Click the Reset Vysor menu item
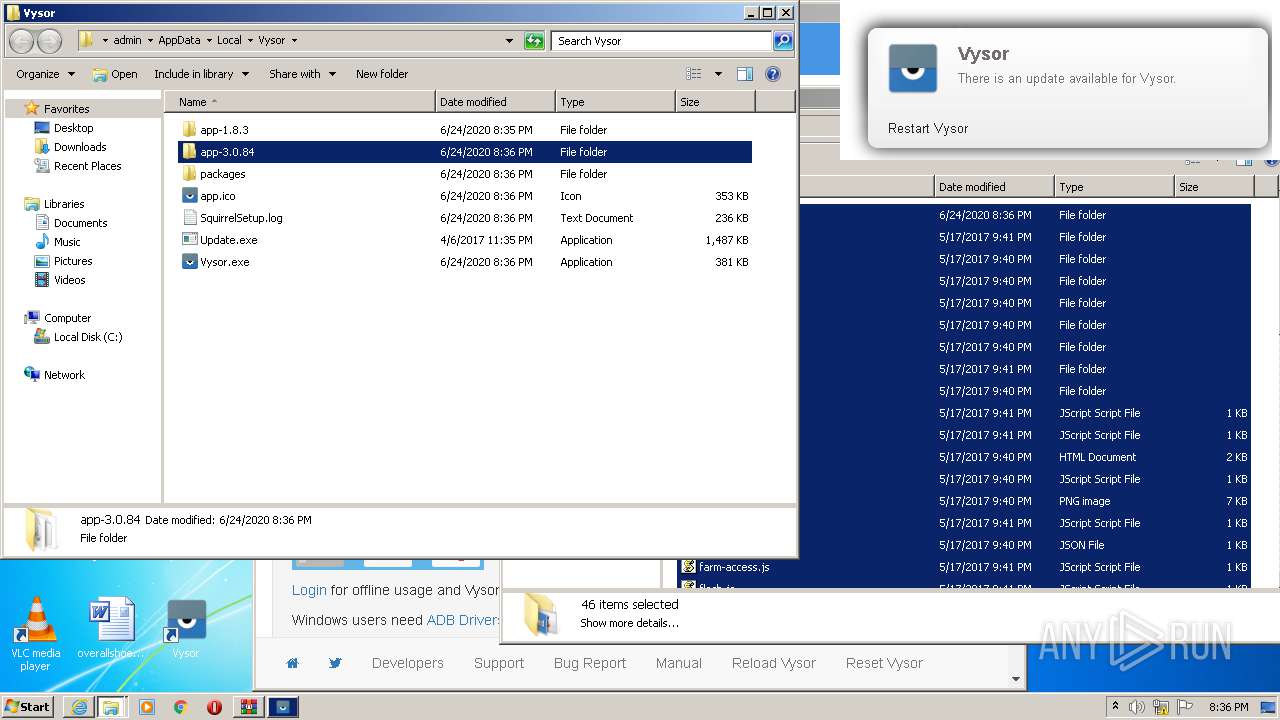This screenshot has height=720, width=1280. [885, 663]
